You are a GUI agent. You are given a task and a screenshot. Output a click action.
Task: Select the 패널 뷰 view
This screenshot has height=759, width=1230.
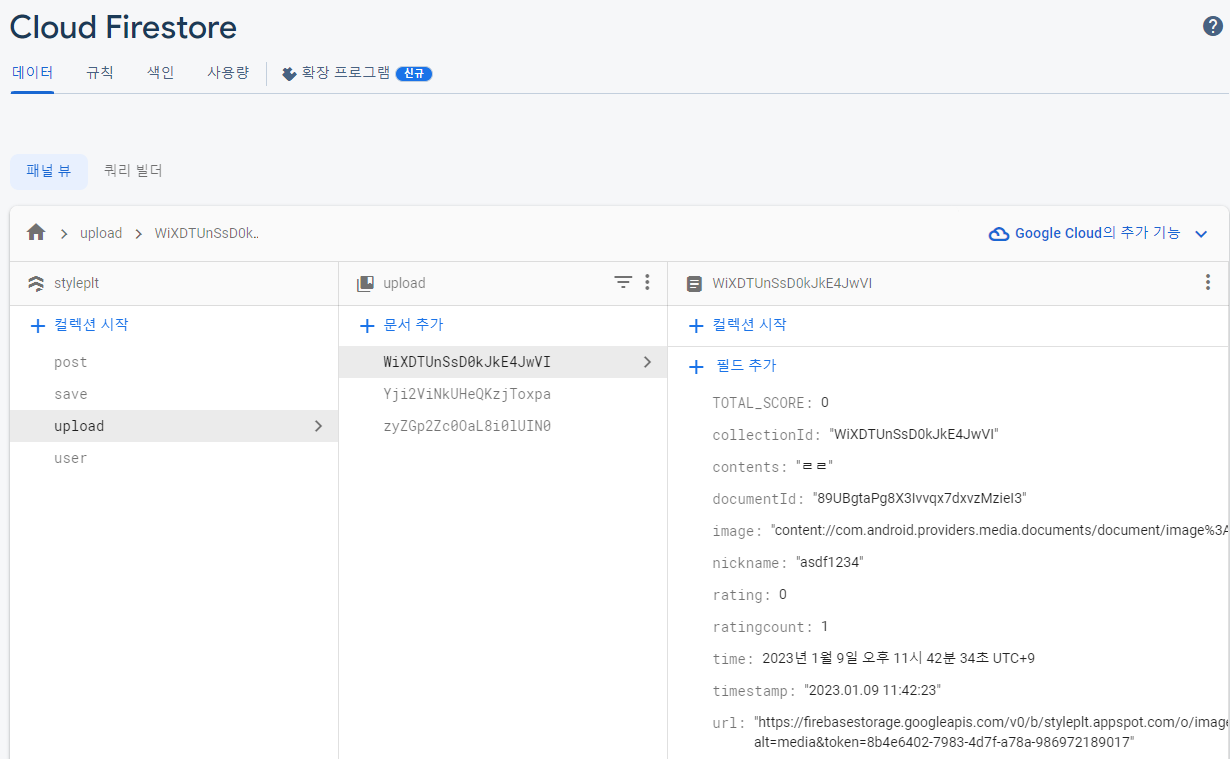pos(49,171)
